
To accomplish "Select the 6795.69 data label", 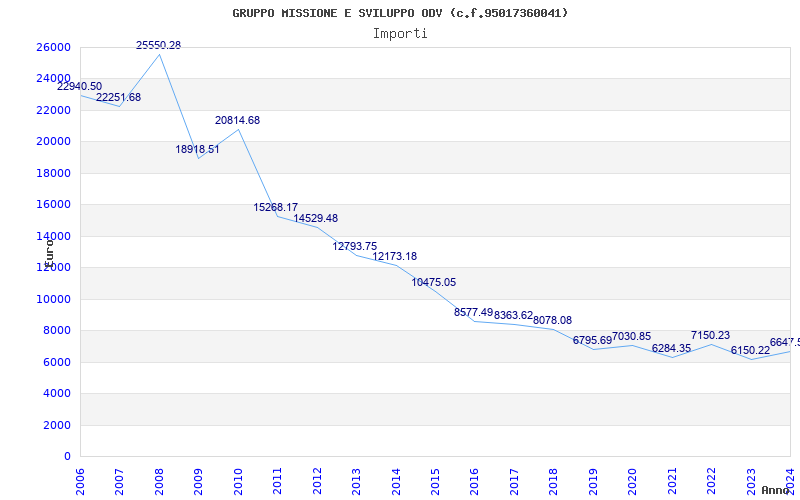I will coord(592,340).
